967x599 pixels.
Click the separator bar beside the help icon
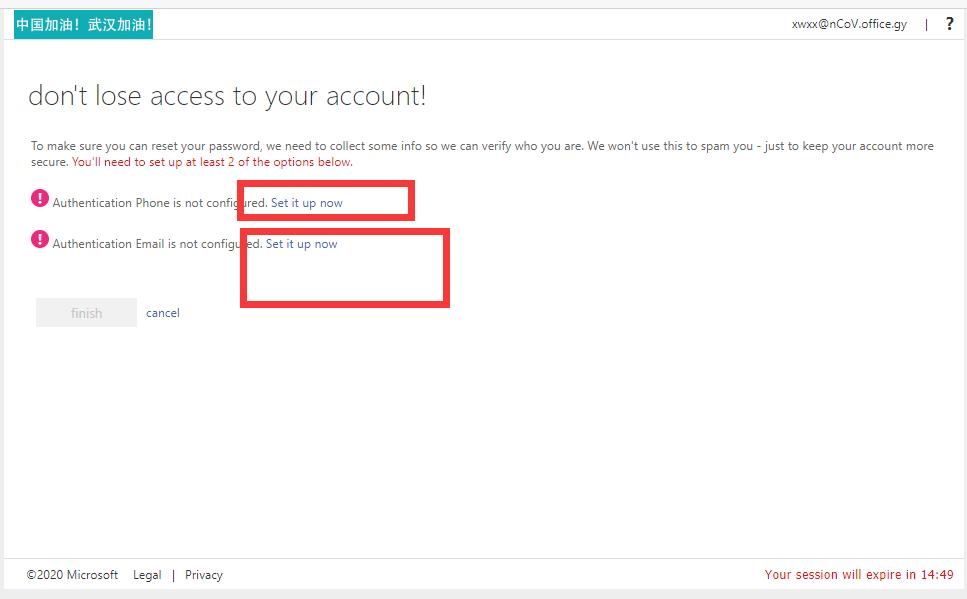click(x=926, y=25)
